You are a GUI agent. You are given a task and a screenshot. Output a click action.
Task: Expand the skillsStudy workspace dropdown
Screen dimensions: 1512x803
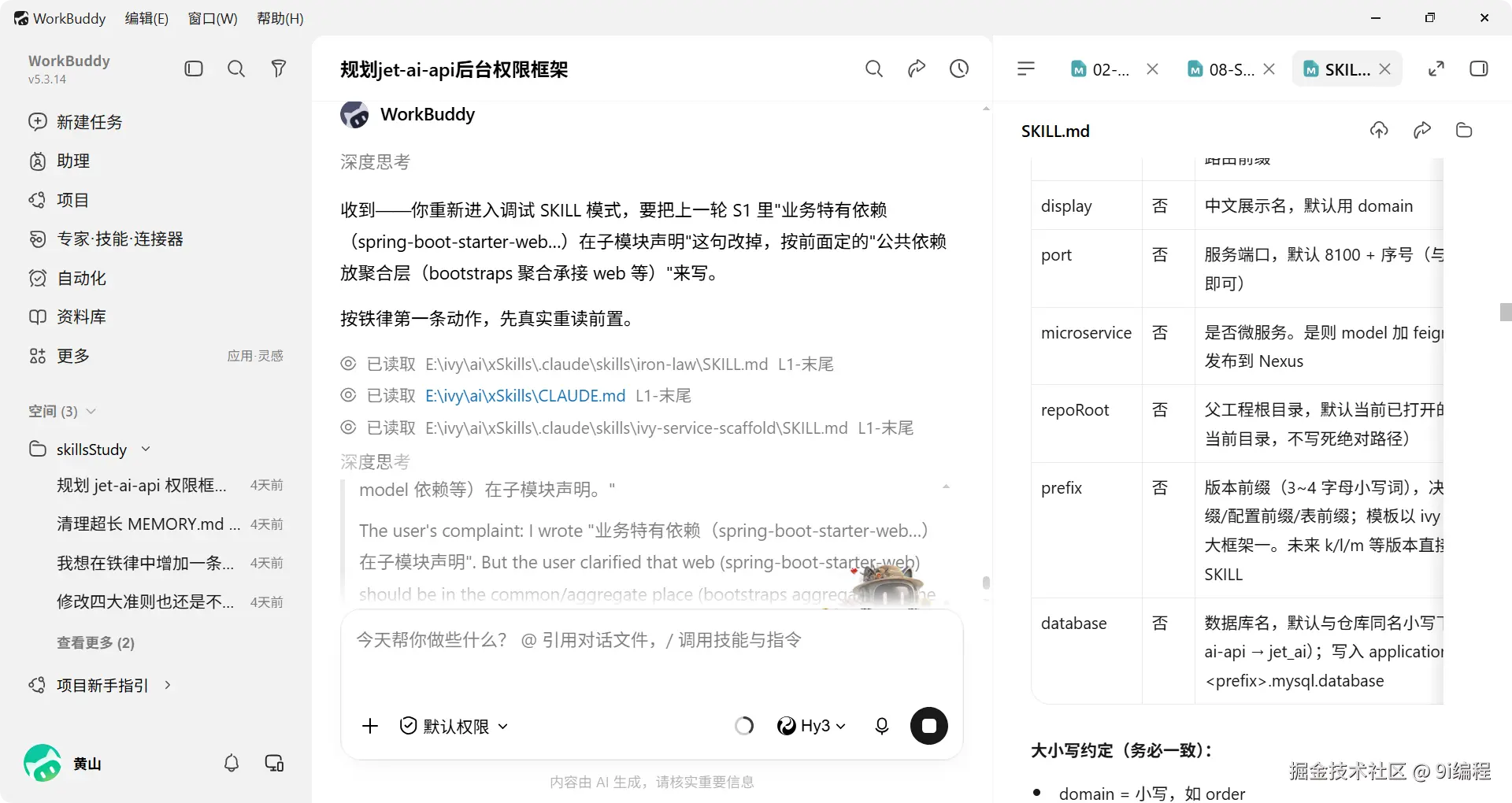(x=146, y=449)
